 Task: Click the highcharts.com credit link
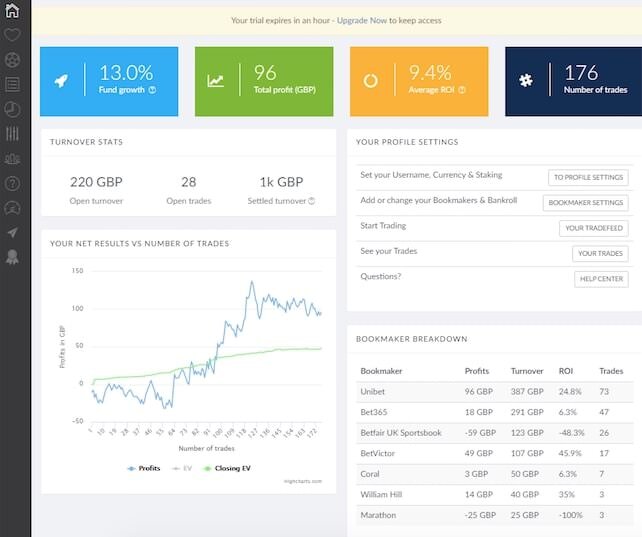point(303,481)
